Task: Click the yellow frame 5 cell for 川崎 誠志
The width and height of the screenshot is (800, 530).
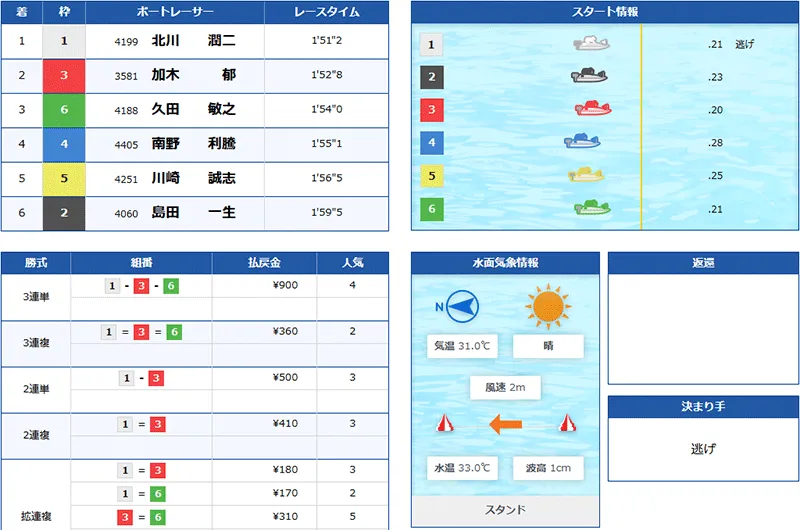Action: 64,179
